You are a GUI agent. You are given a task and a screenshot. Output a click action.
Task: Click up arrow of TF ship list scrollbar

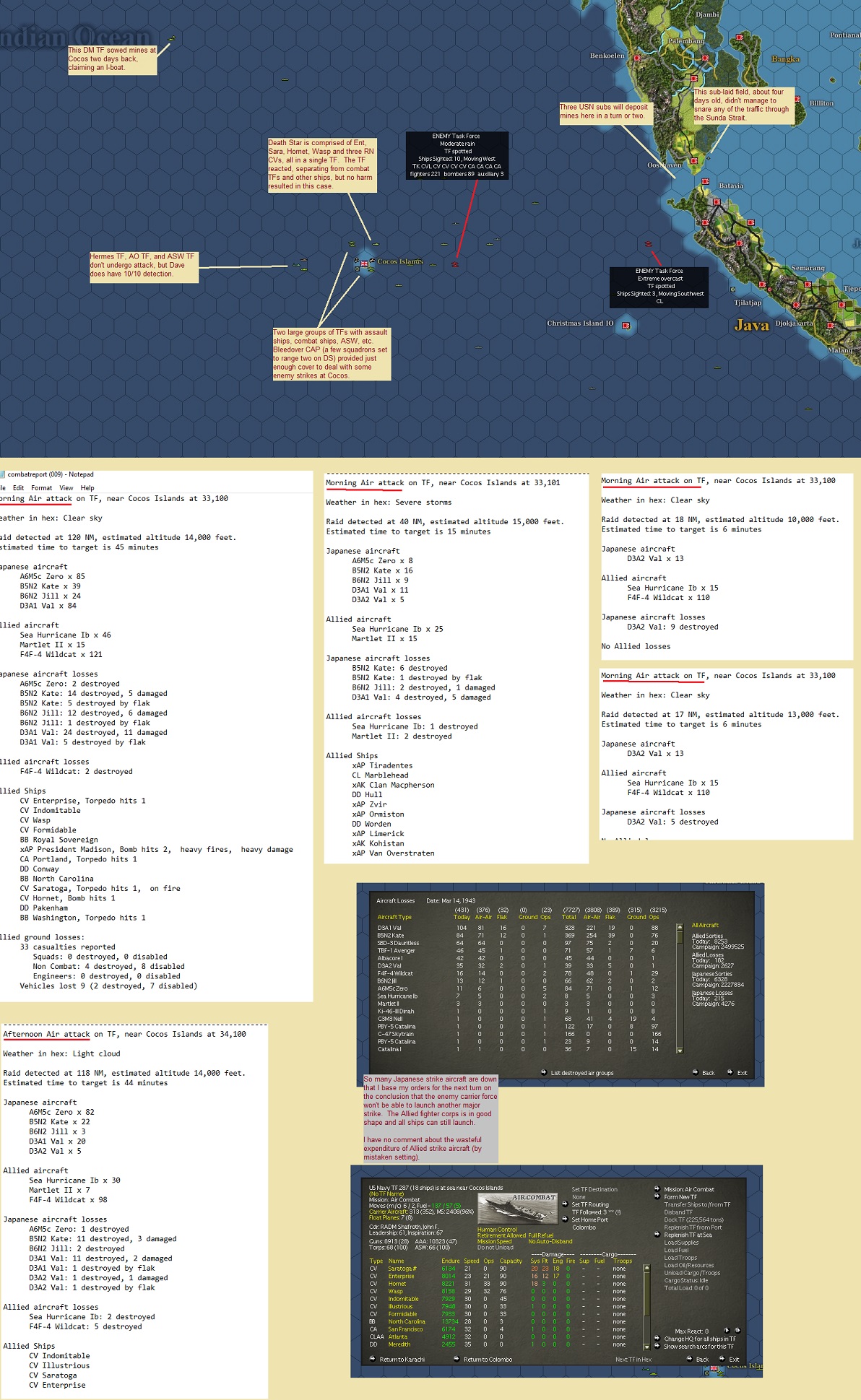click(646, 1268)
